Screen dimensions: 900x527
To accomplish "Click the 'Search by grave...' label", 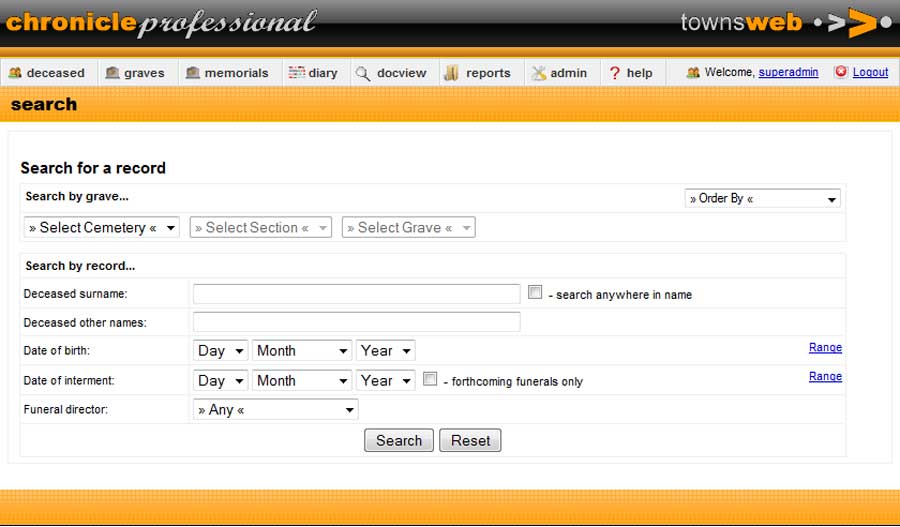I will click(x=77, y=196).
